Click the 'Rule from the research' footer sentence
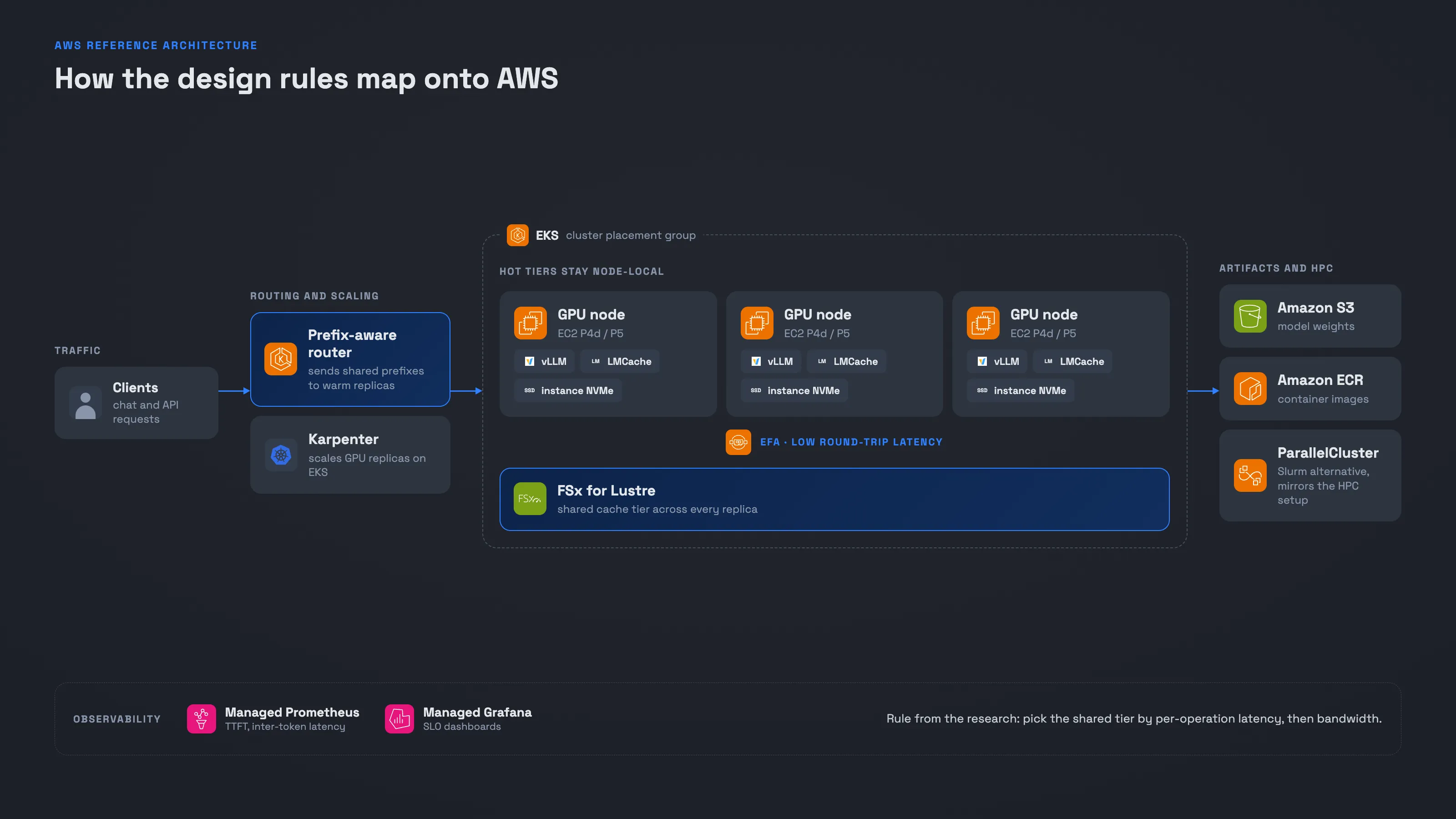 click(1134, 719)
